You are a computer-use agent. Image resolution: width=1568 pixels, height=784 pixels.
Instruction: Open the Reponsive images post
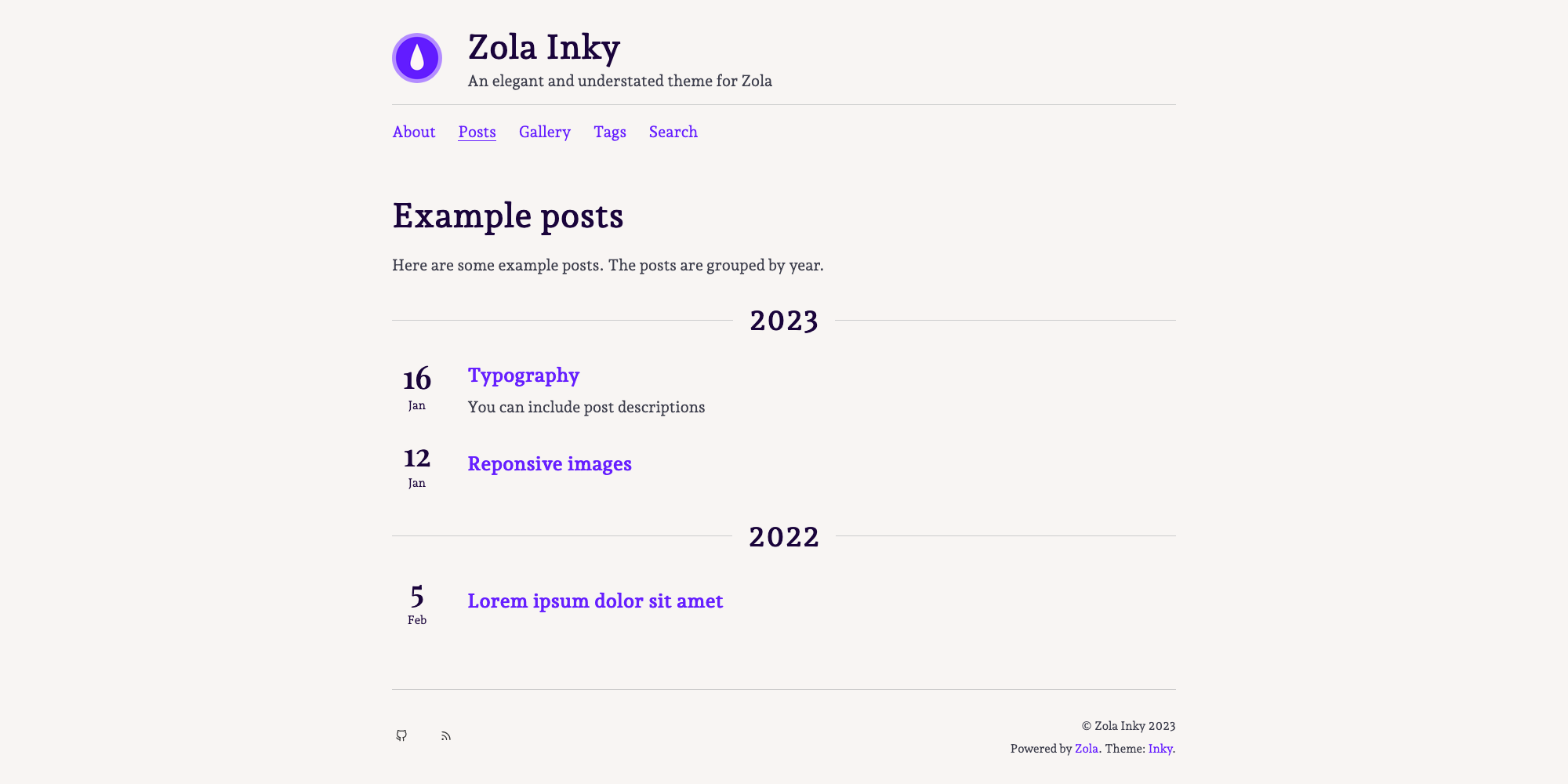click(550, 463)
